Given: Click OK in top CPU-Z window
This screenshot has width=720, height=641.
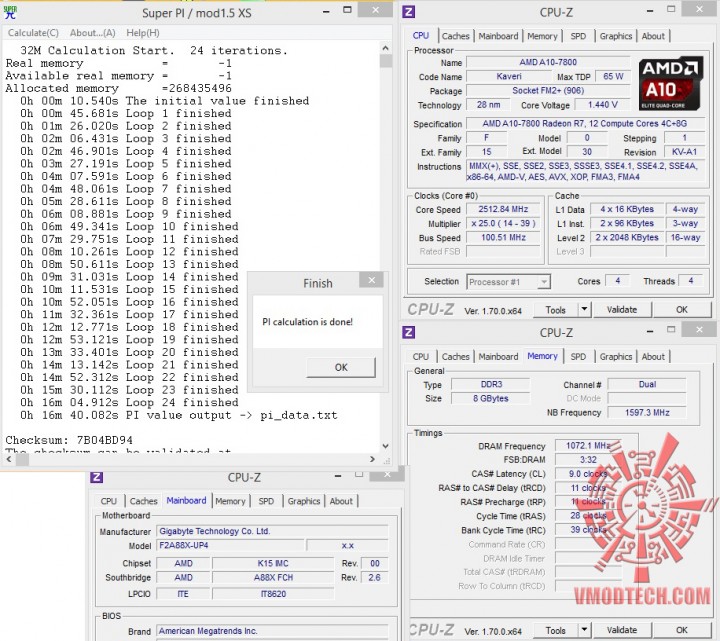Looking at the screenshot, I should (x=681, y=310).
